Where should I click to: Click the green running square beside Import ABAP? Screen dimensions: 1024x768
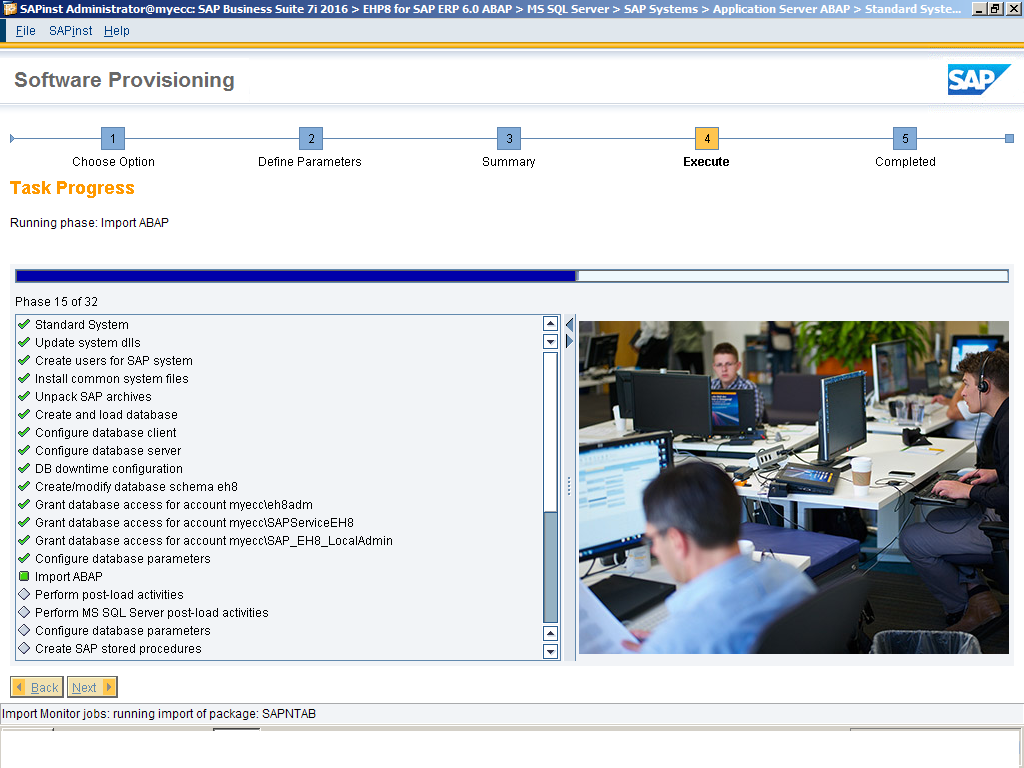pyautogui.click(x=24, y=576)
